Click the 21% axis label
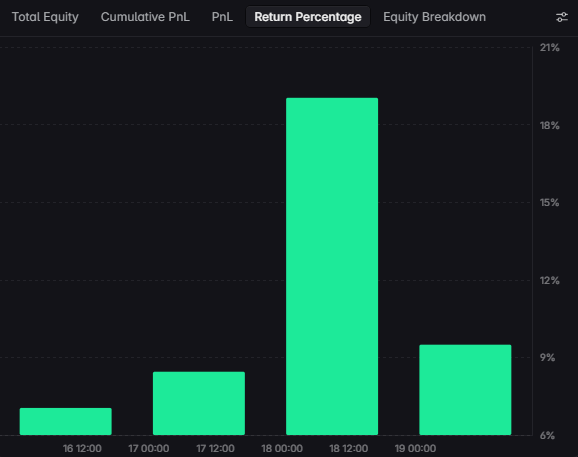The width and height of the screenshot is (578, 457). [550, 48]
